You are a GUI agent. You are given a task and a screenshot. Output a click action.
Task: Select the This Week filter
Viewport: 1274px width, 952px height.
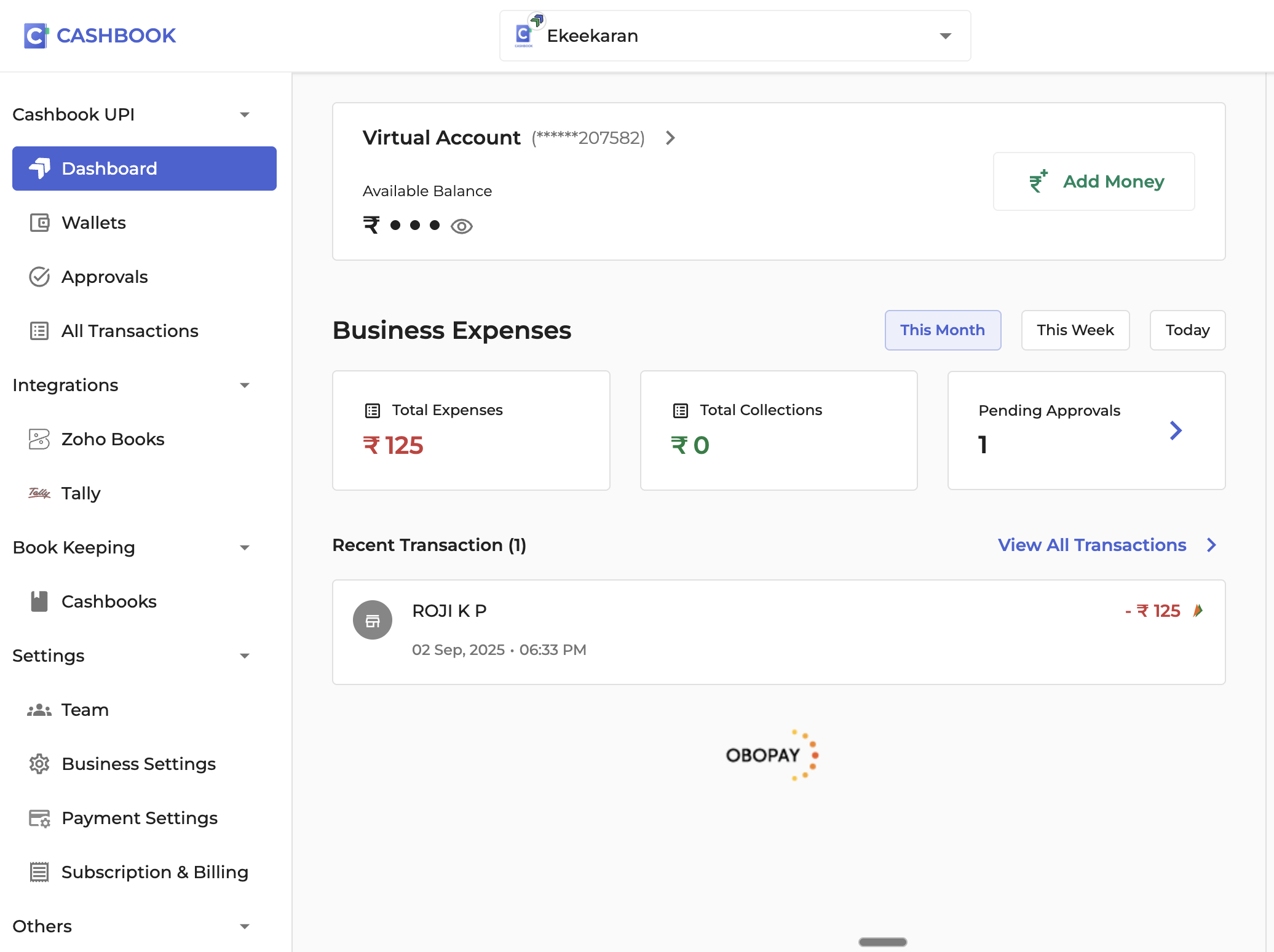1075,330
